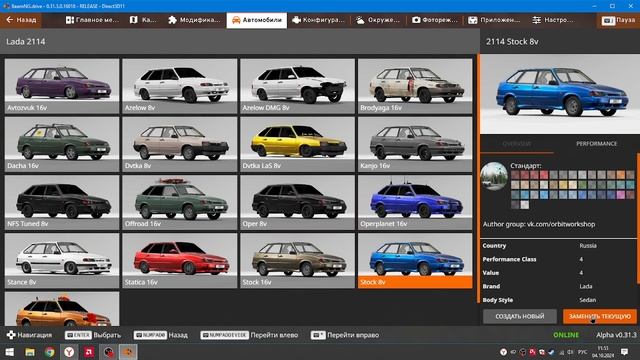Open Yandex Browser from taskbar

click(69, 351)
